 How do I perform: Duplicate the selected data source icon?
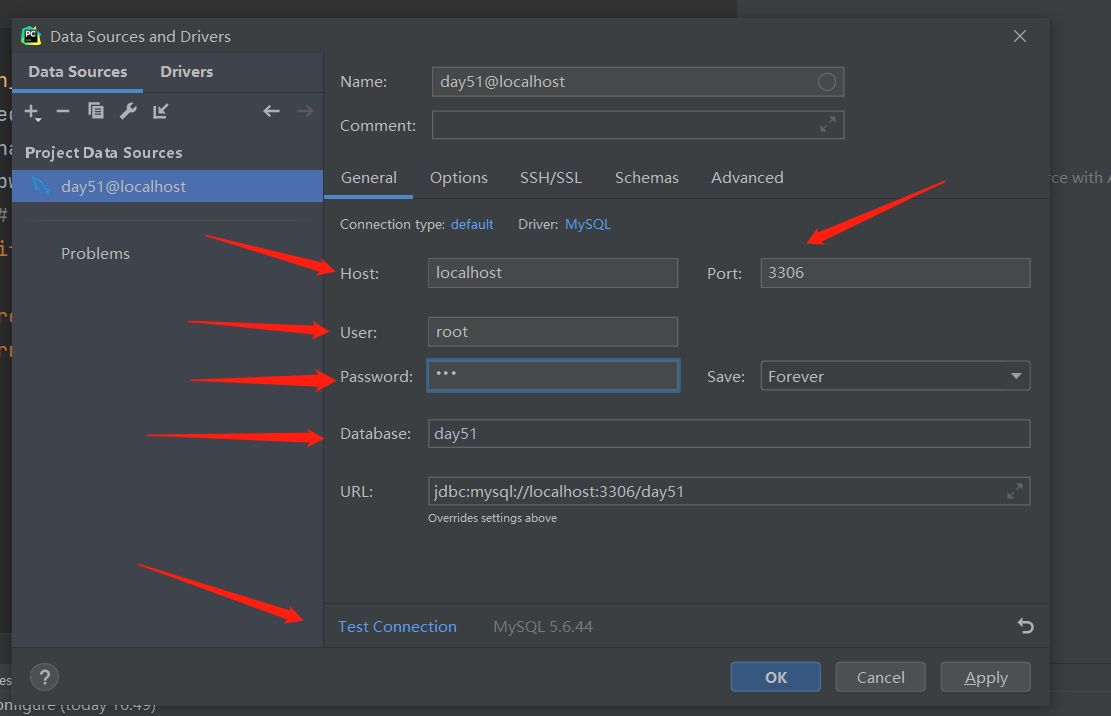click(x=96, y=111)
